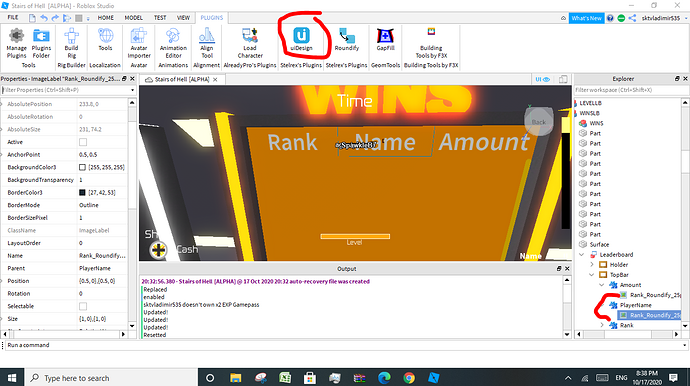Close the Output panel
Screen dimensions: 690x386
(567, 268)
